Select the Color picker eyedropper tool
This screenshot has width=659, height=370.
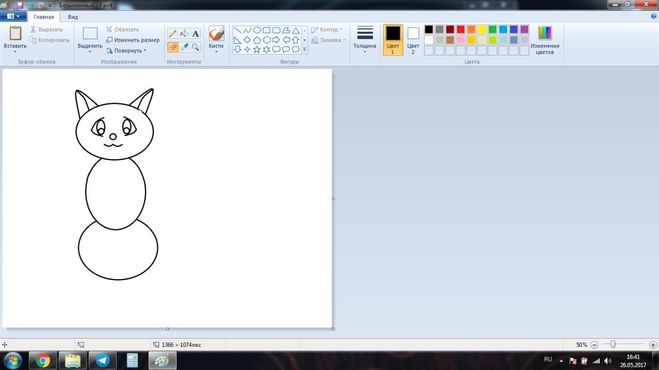pyautogui.click(x=184, y=47)
